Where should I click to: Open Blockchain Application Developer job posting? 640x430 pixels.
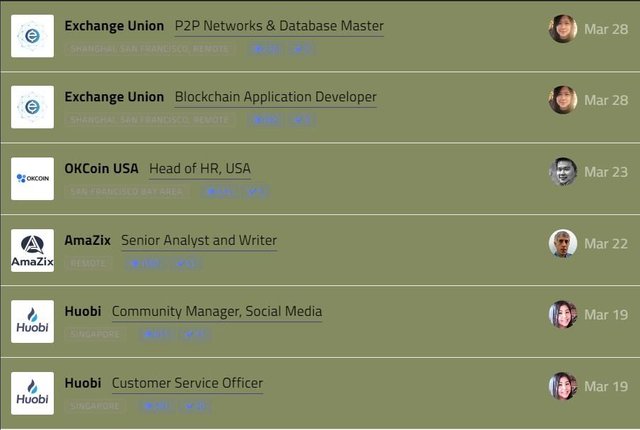coord(276,97)
